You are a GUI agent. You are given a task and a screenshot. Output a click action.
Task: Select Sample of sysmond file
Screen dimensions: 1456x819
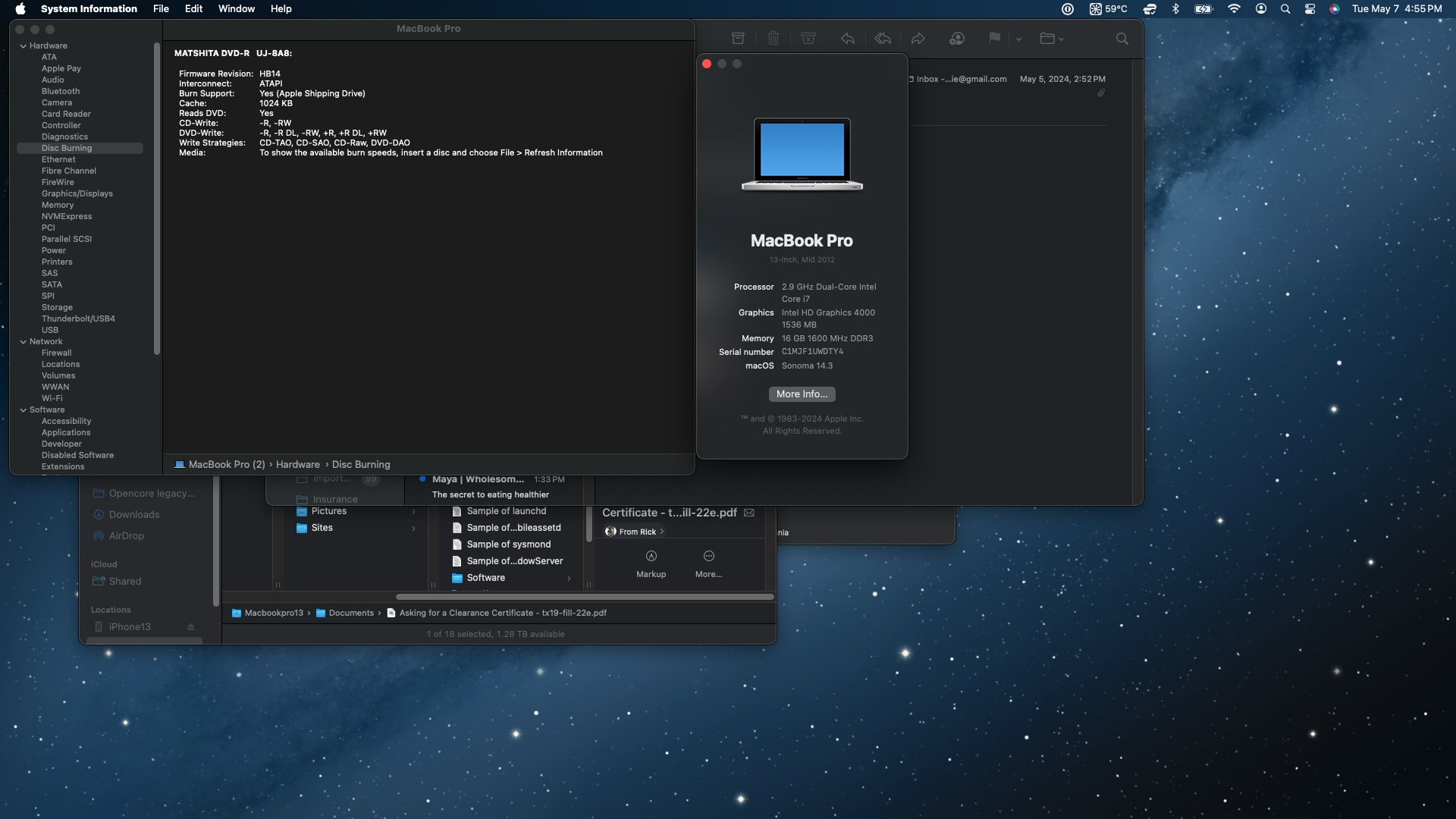click(508, 544)
